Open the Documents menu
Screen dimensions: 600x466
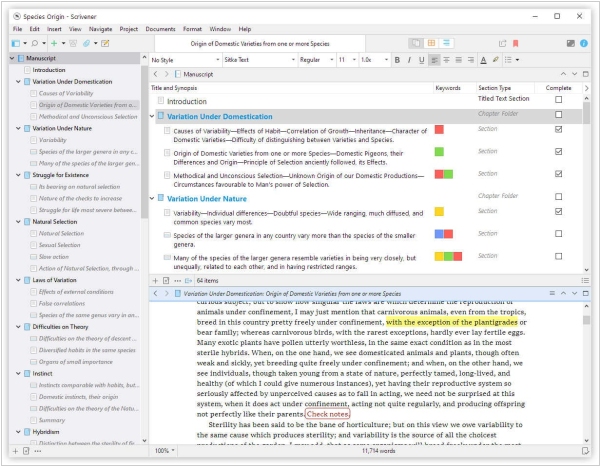pos(160,29)
